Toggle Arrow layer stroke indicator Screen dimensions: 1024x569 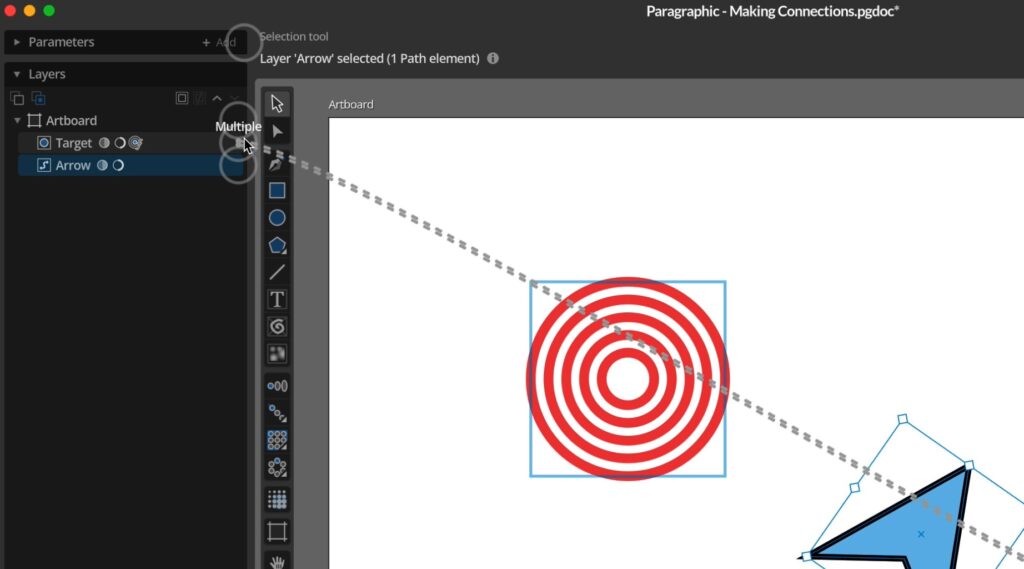click(118, 165)
